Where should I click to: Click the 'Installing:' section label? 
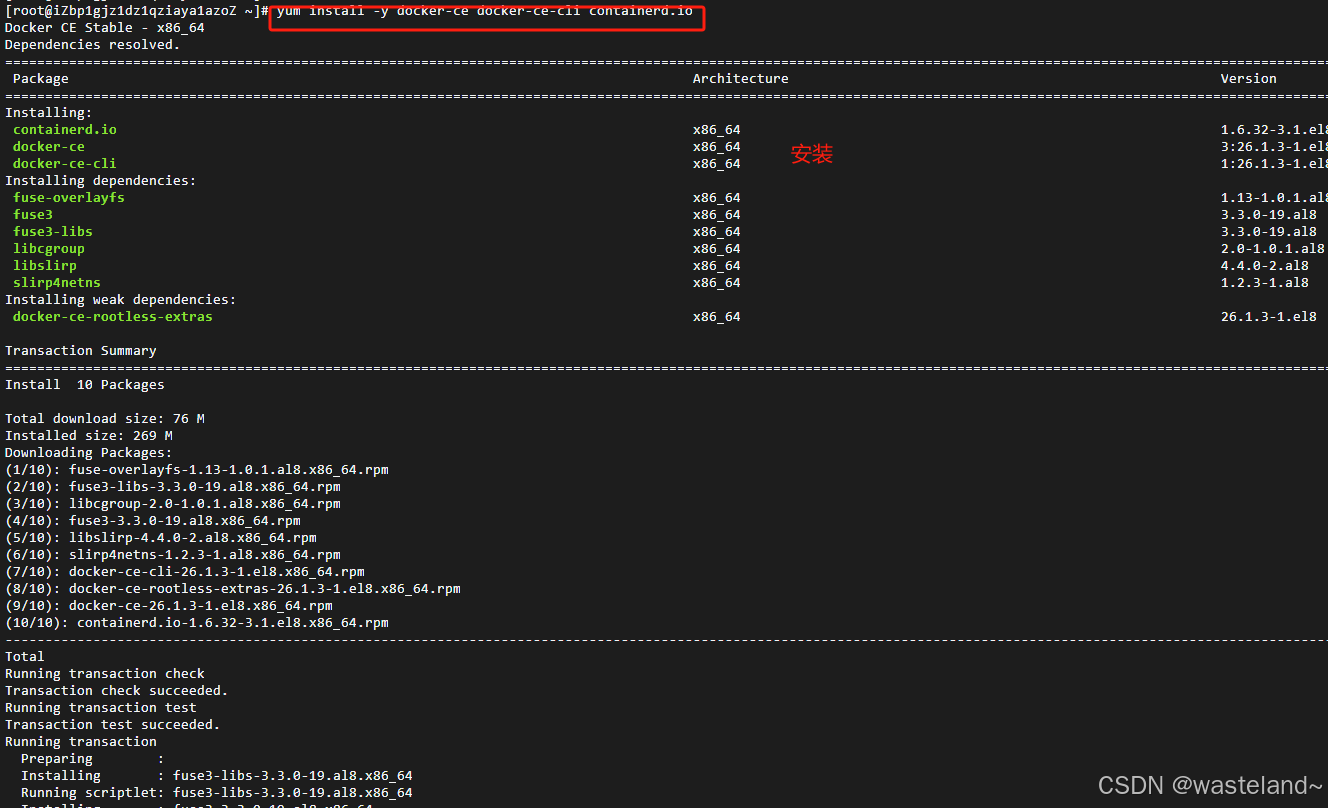[49, 113]
